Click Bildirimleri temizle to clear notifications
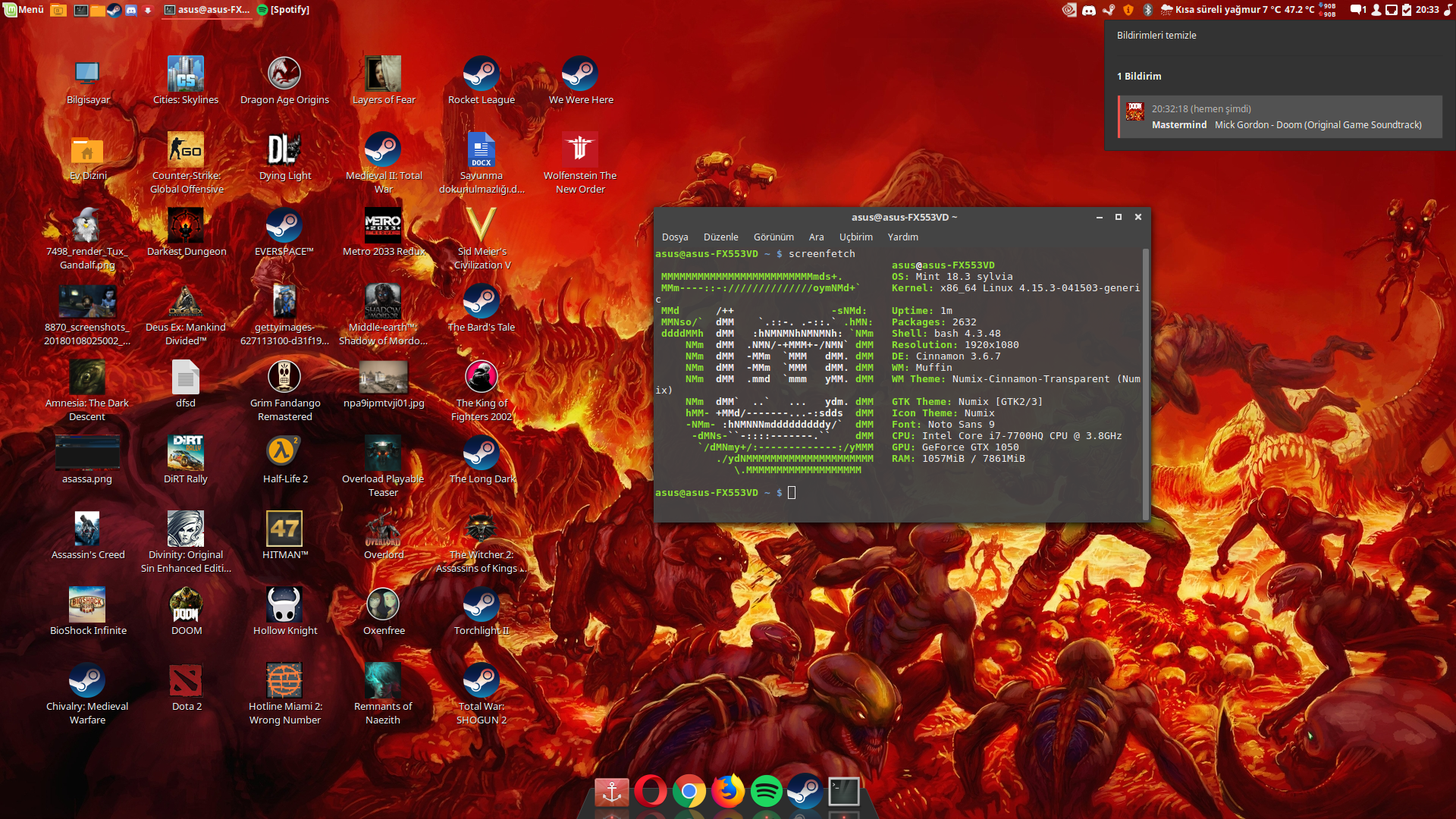The image size is (1456, 819). click(x=1156, y=36)
